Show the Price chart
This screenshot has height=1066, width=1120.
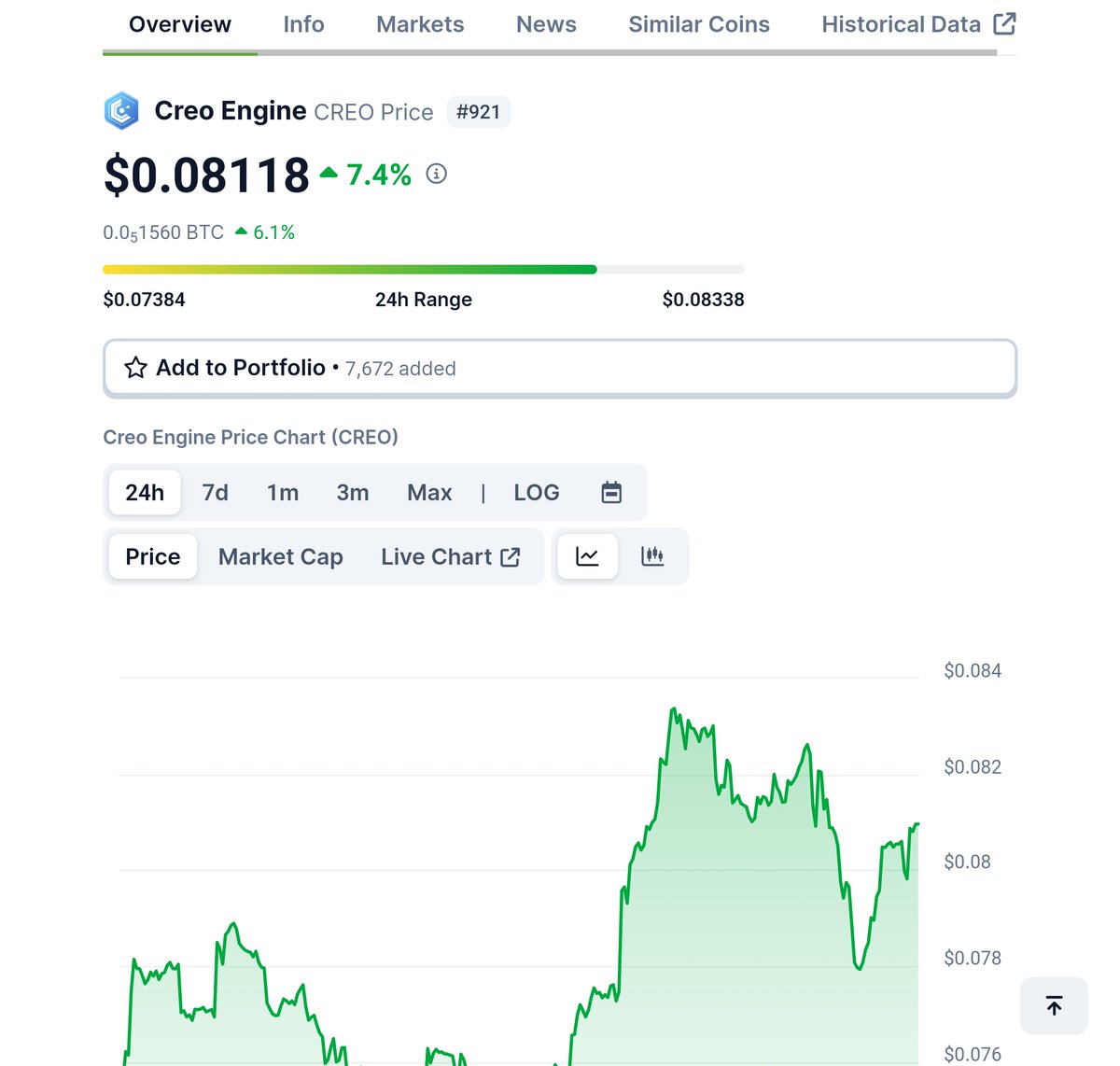(153, 557)
